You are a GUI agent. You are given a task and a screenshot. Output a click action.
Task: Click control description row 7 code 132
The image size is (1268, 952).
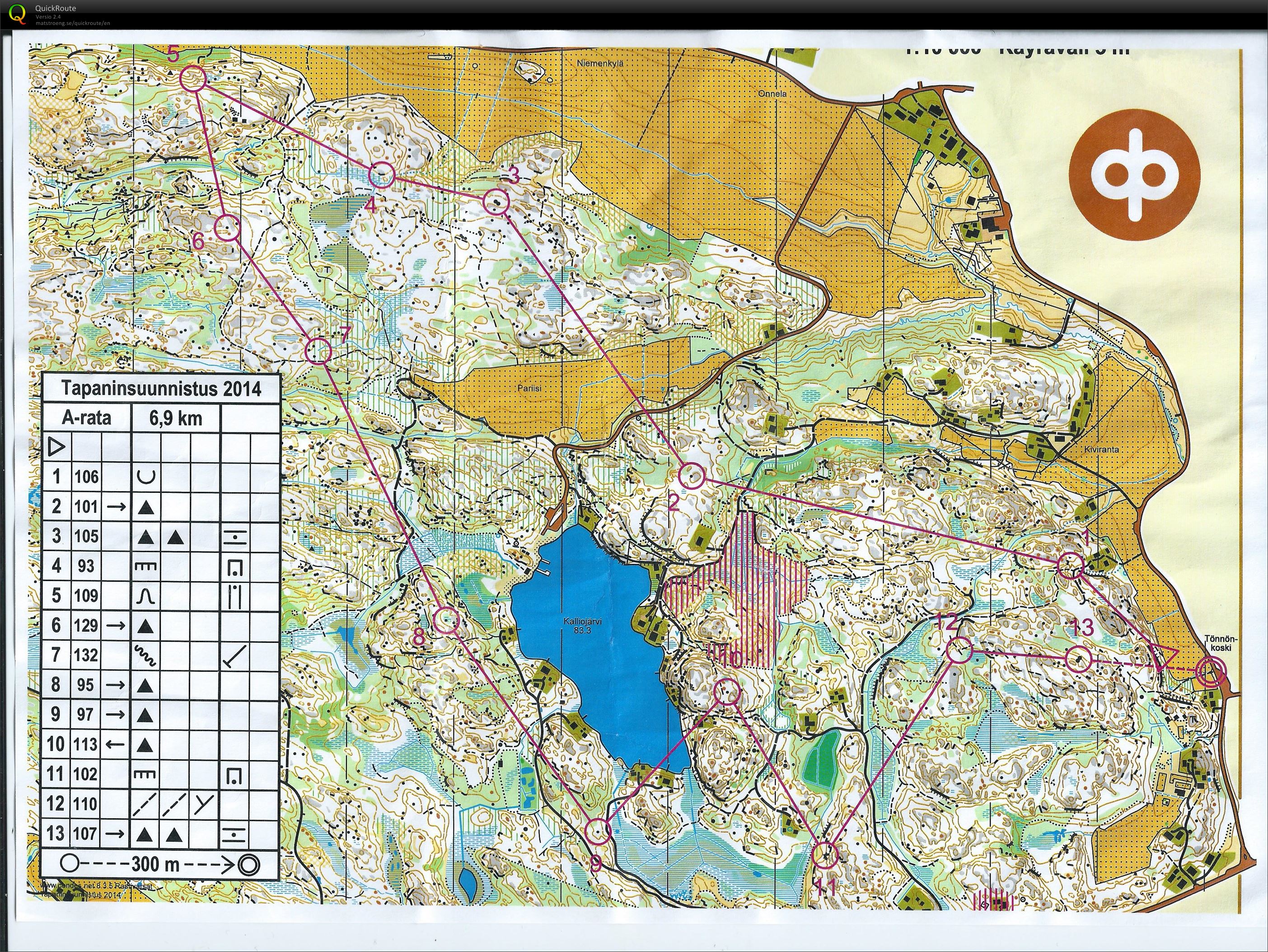tap(86, 655)
